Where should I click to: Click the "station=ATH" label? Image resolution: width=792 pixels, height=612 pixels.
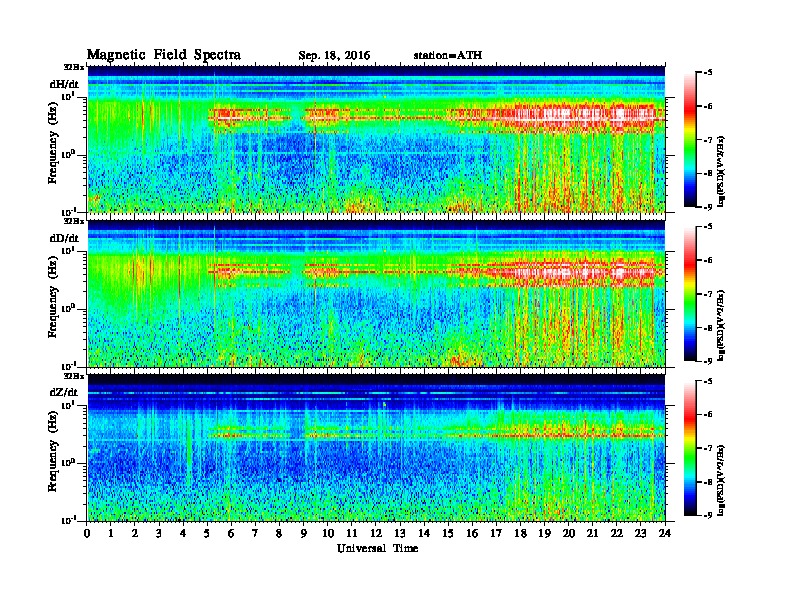pos(448,55)
